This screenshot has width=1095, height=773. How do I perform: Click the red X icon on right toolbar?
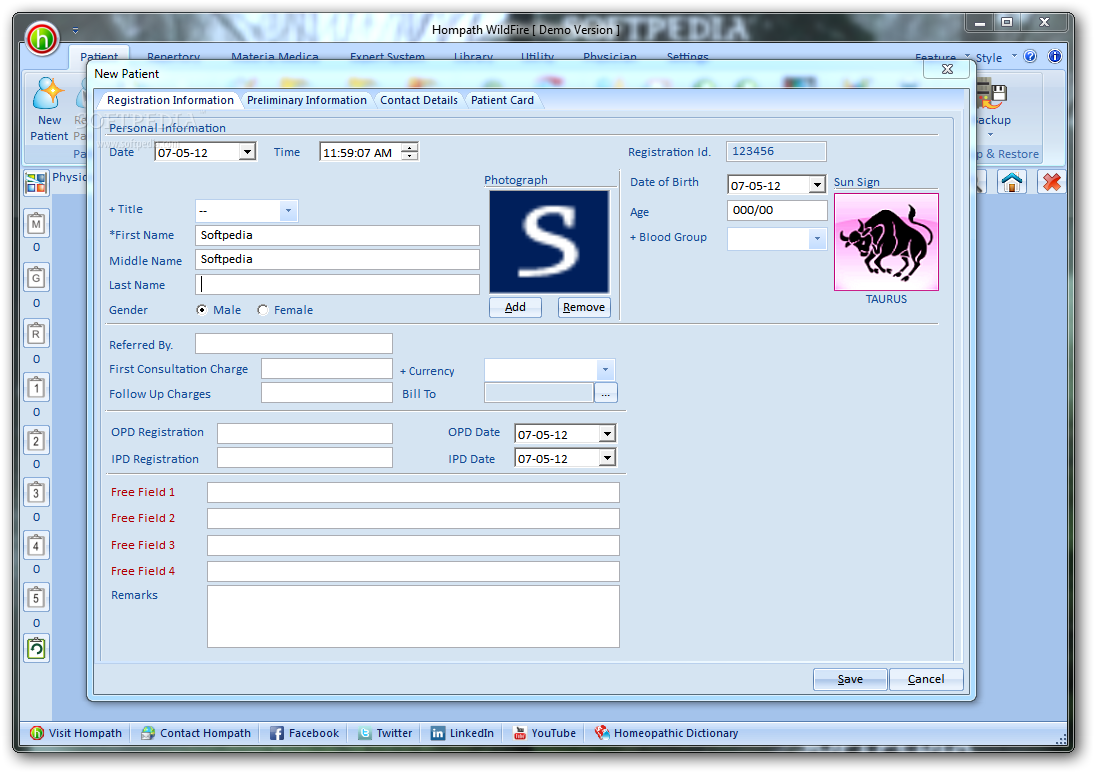pyautogui.click(x=1052, y=182)
